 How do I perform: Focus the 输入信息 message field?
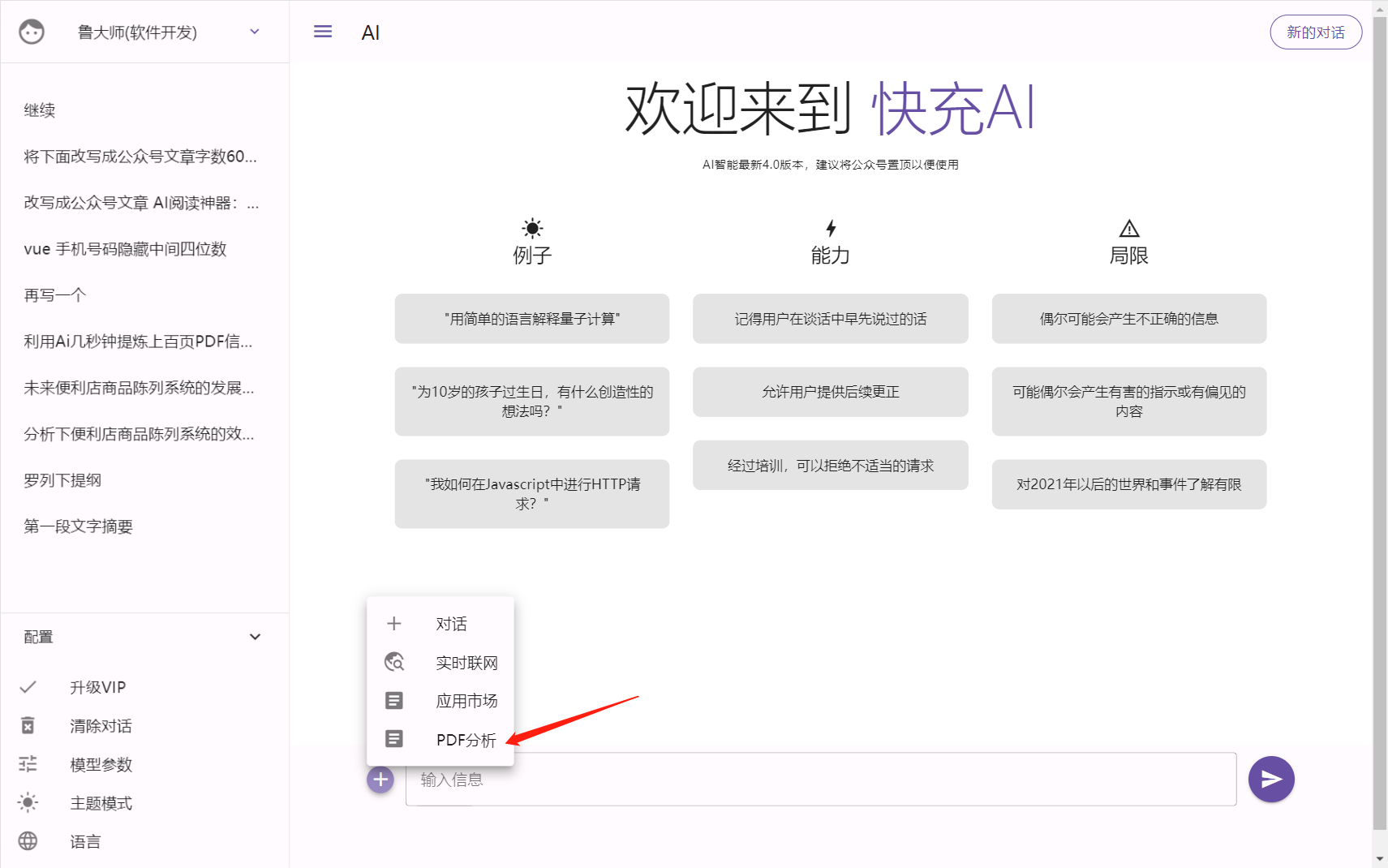click(x=821, y=779)
